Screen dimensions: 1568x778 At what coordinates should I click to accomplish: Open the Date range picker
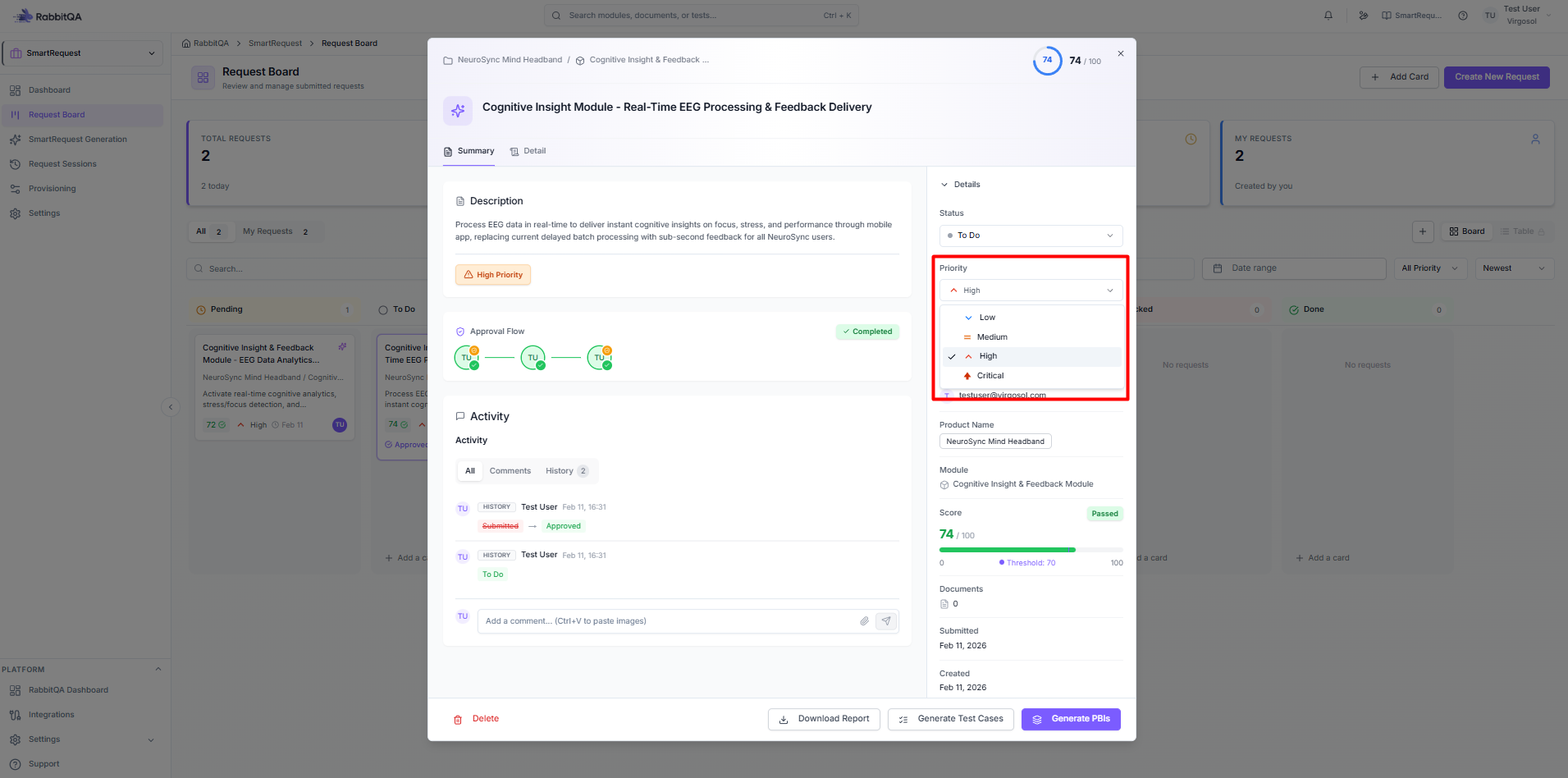(x=1294, y=268)
